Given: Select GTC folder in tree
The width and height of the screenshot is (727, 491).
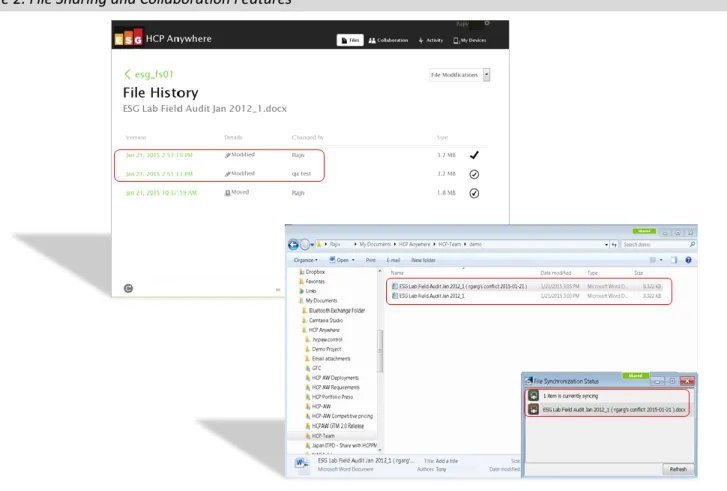Looking at the screenshot, I should point(313,368).
